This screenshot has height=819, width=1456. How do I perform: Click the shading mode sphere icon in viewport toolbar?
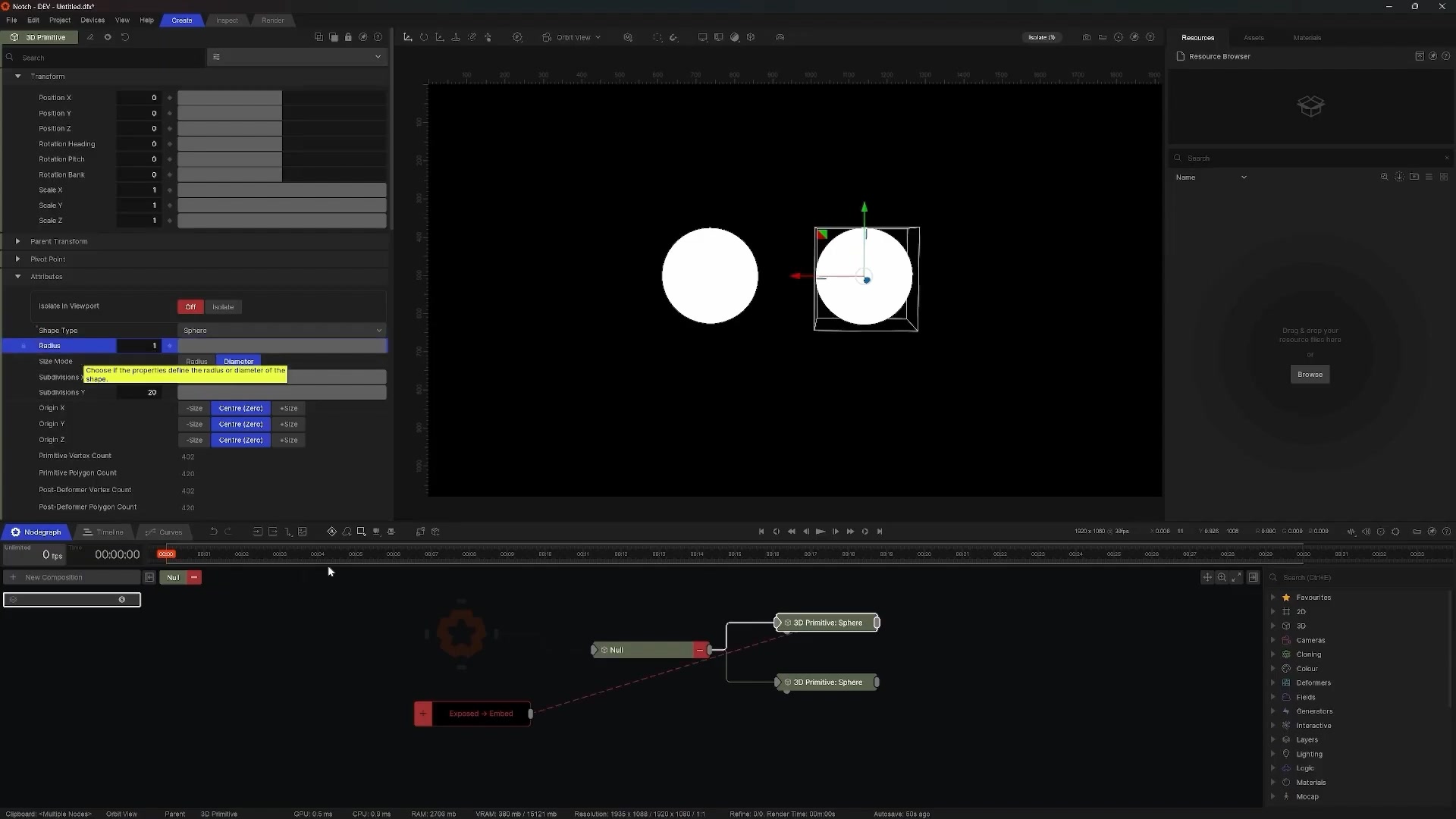click(x=735, y=37)
